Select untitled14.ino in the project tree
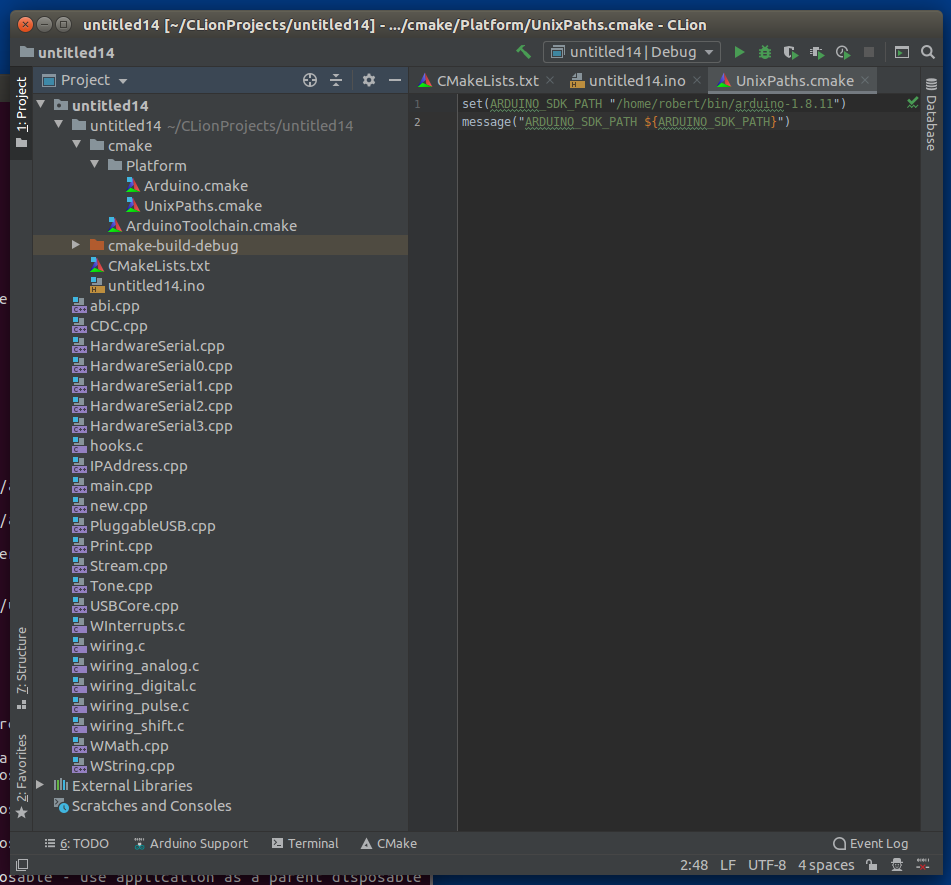Viewport: 951px width, 885px height. coord(156,286)
